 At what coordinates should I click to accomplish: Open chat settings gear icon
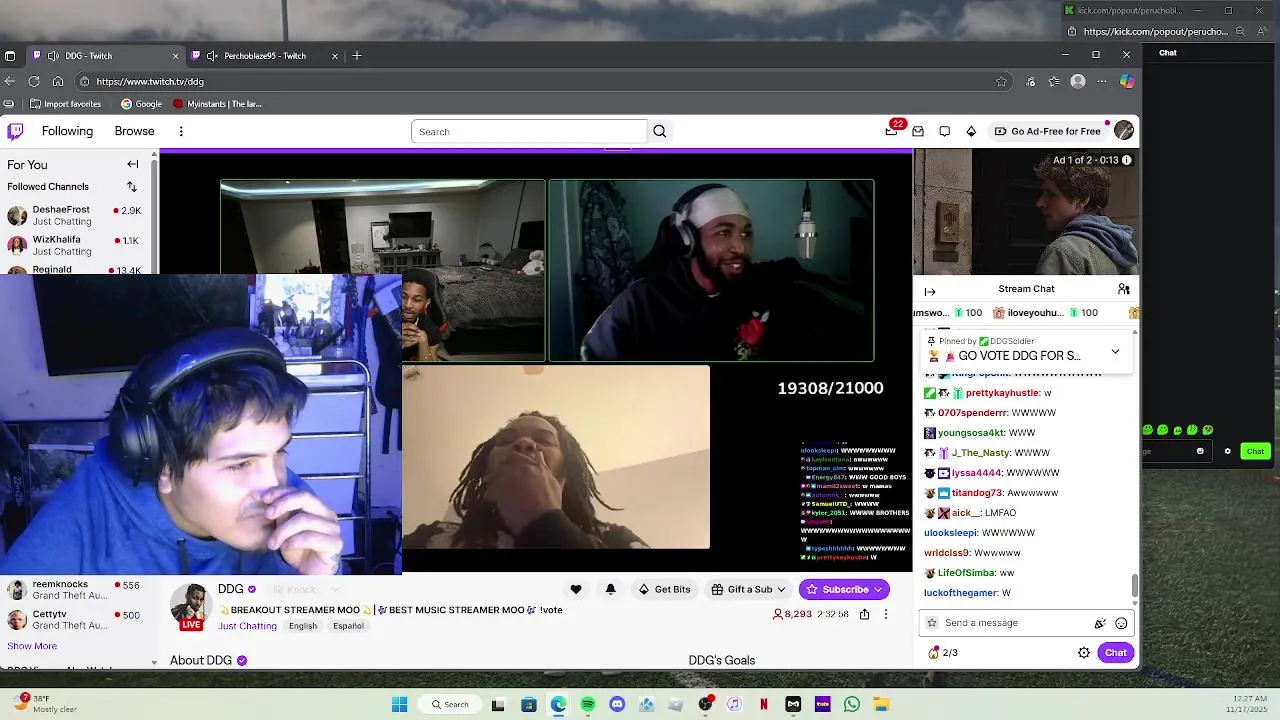point(1084,653)
